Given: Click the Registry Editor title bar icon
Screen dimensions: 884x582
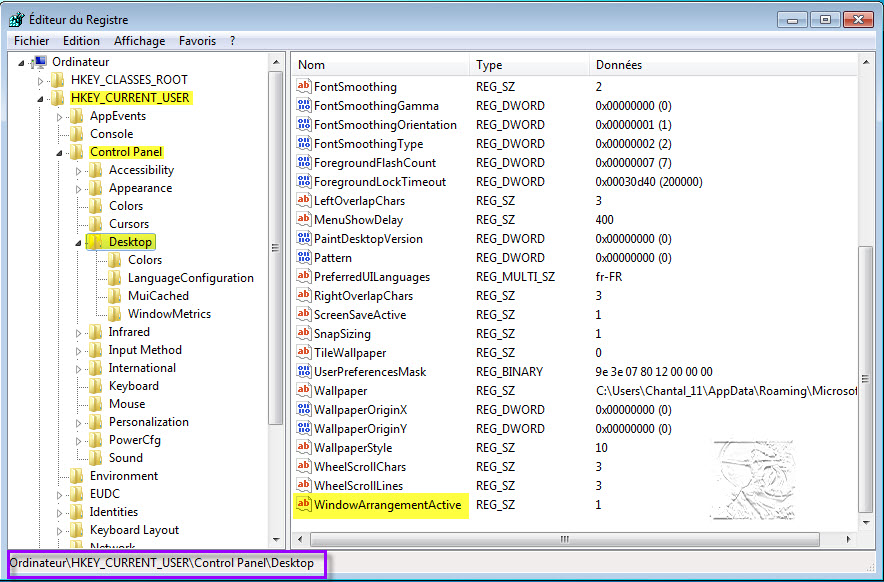Looking at the screenshot, I should point(17,20).
